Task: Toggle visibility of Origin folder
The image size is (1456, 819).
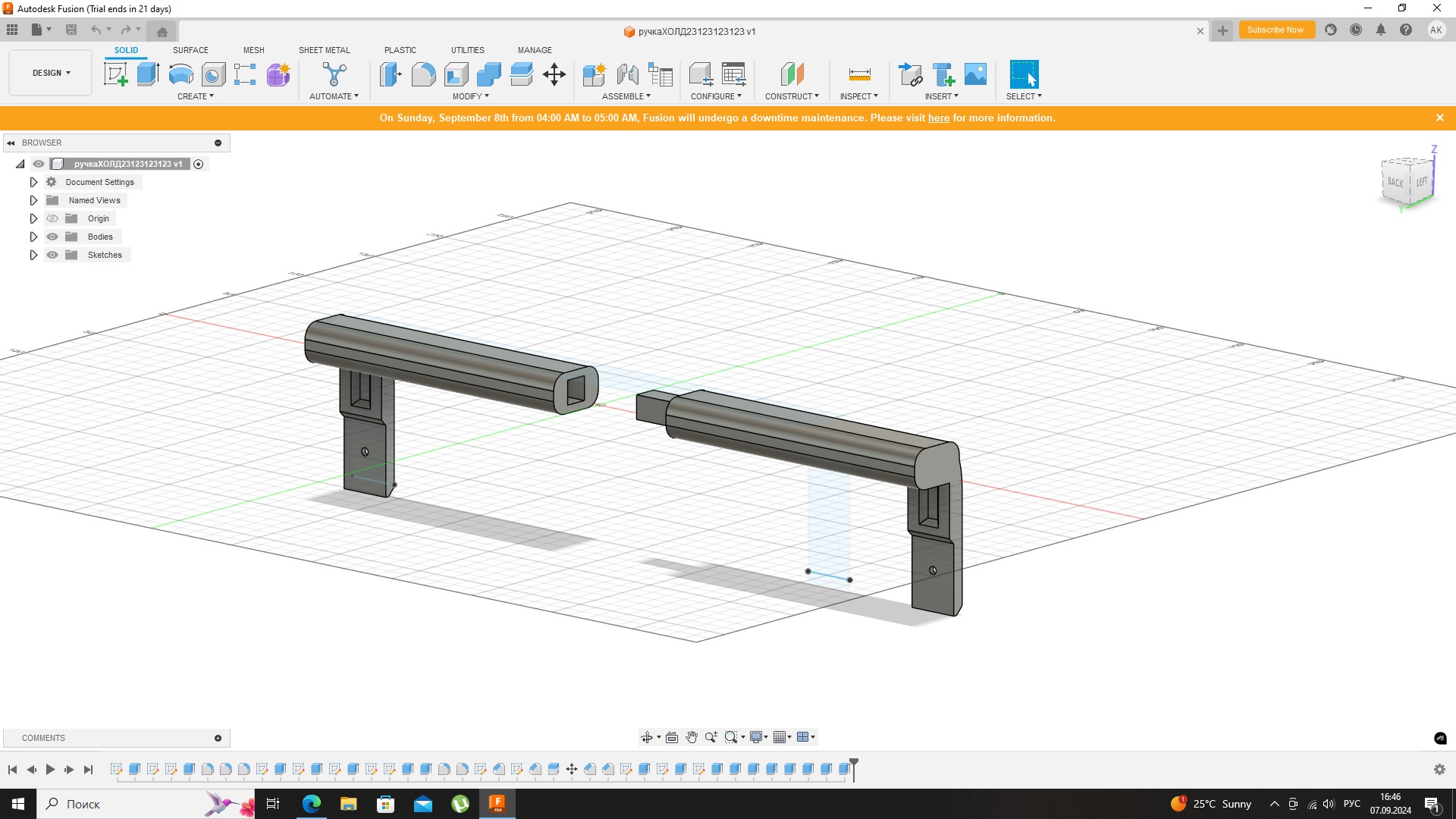Action: [52, 218]
